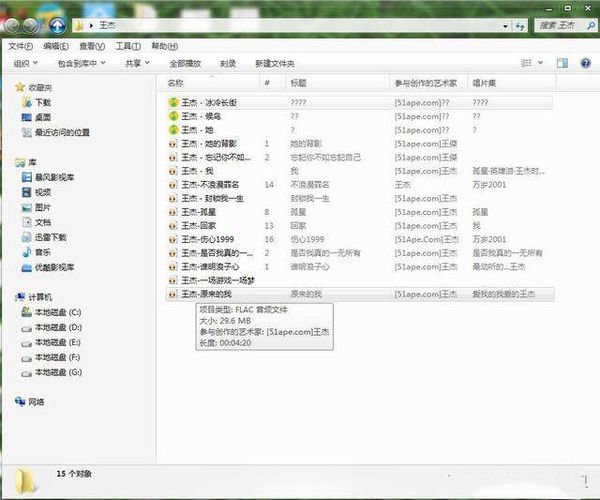Image resolution: width=600 pixels, height=500 pixels.
Task: Click the 刻录 button
Action: click(228, 64)
